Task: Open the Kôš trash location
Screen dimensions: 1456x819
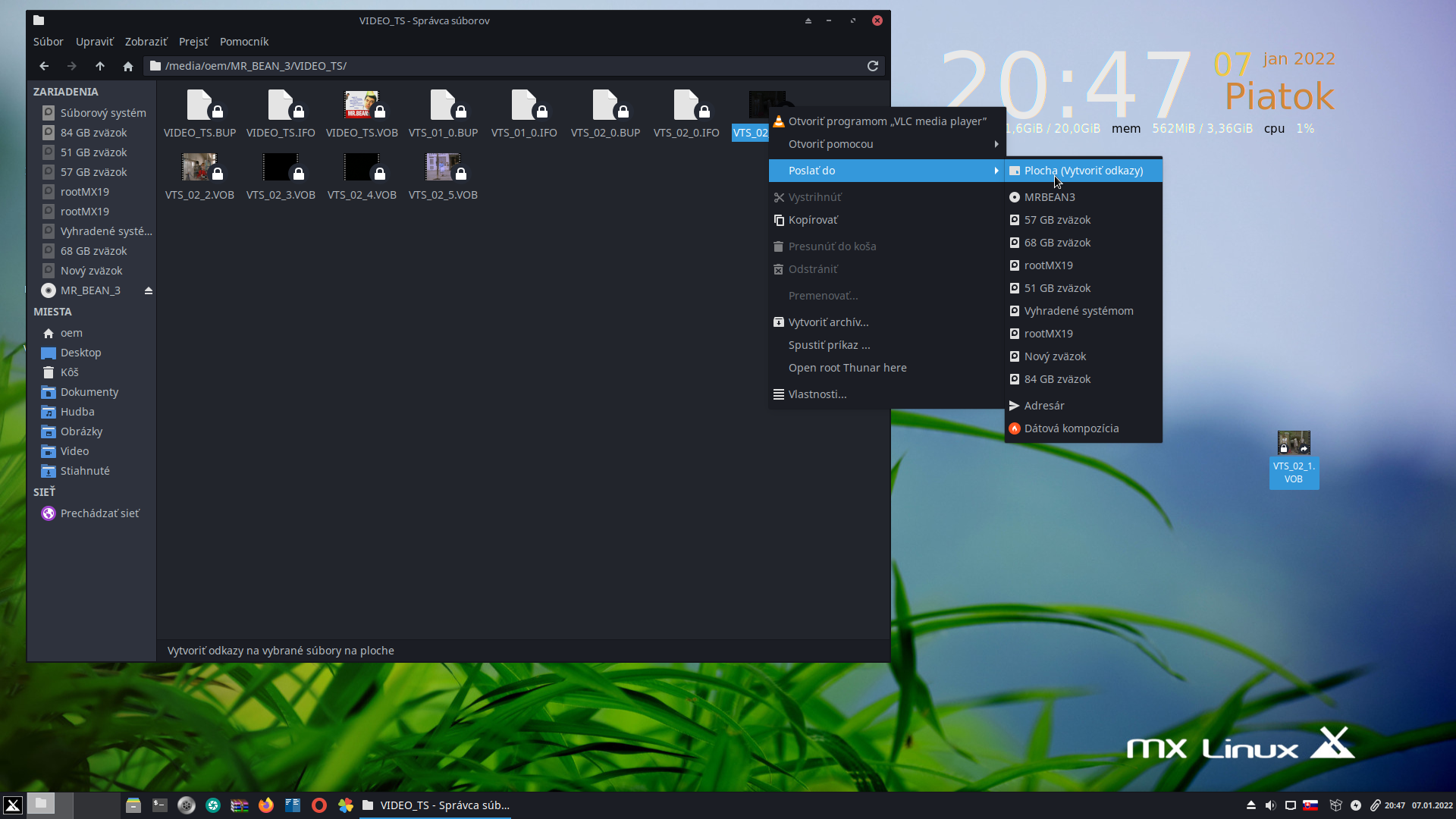Action: click(x=70, y=372)
